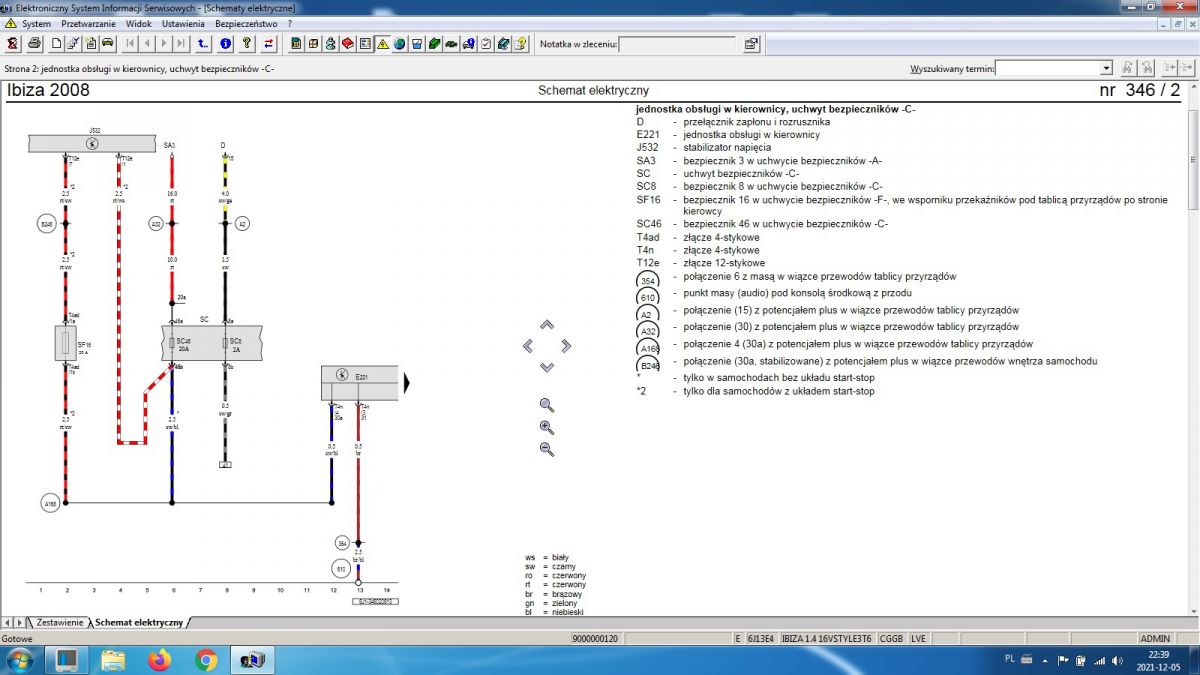Open Google Chrome from the taskbar
This screenshot has height=675, width=1200.
(x=206, y=660)
